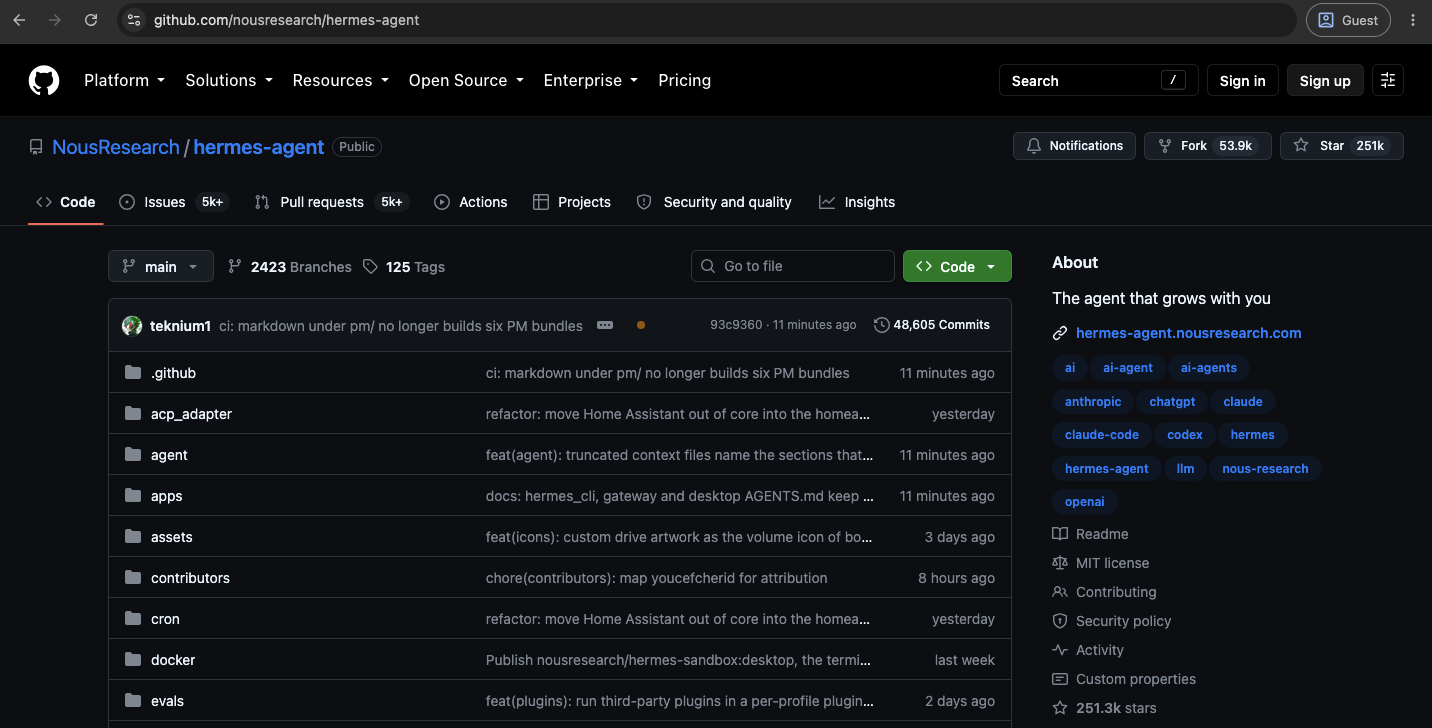Open the 48,605 Commits history
Viewport: 1432px width, 728px height.
pos(932,325)
